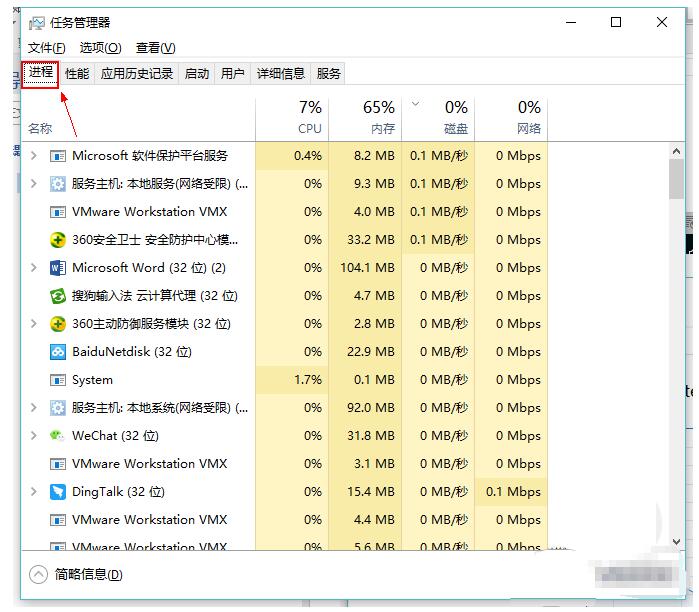Click the 2.8 MB memory value
This screenshot has height=612, width=699.
(x=374, y=324)
